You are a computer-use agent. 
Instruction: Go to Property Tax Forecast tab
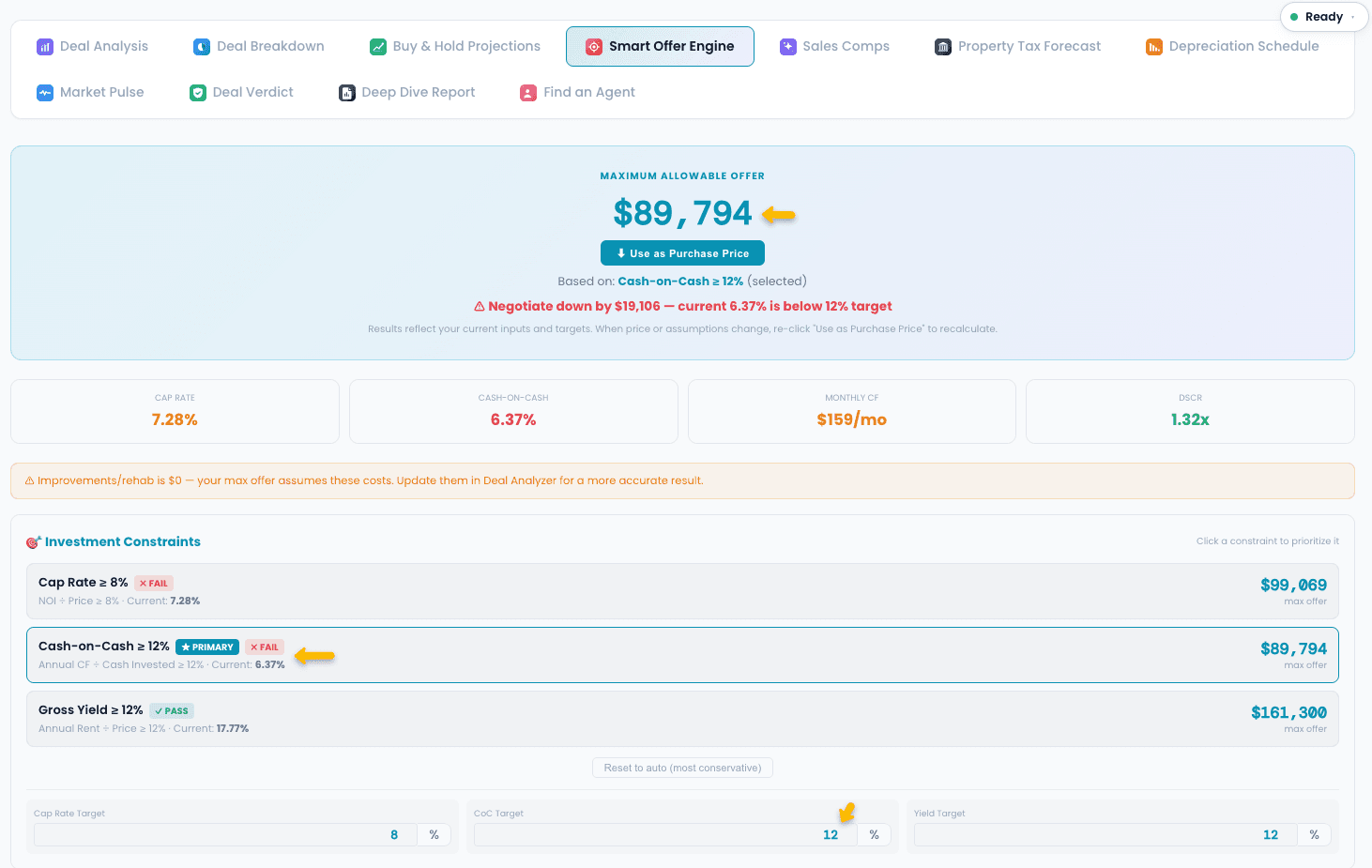[x=1018, y=46]
